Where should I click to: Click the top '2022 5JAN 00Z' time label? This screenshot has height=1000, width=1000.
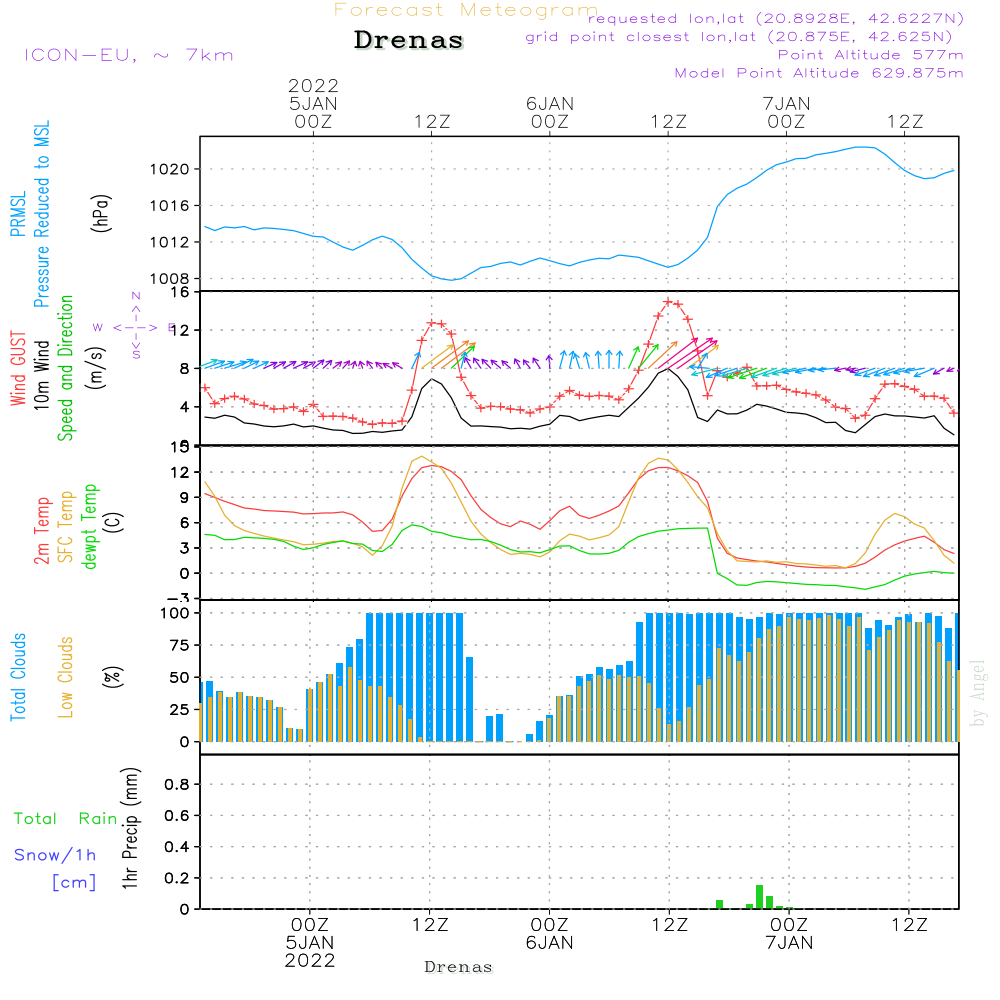click(313, 104)
